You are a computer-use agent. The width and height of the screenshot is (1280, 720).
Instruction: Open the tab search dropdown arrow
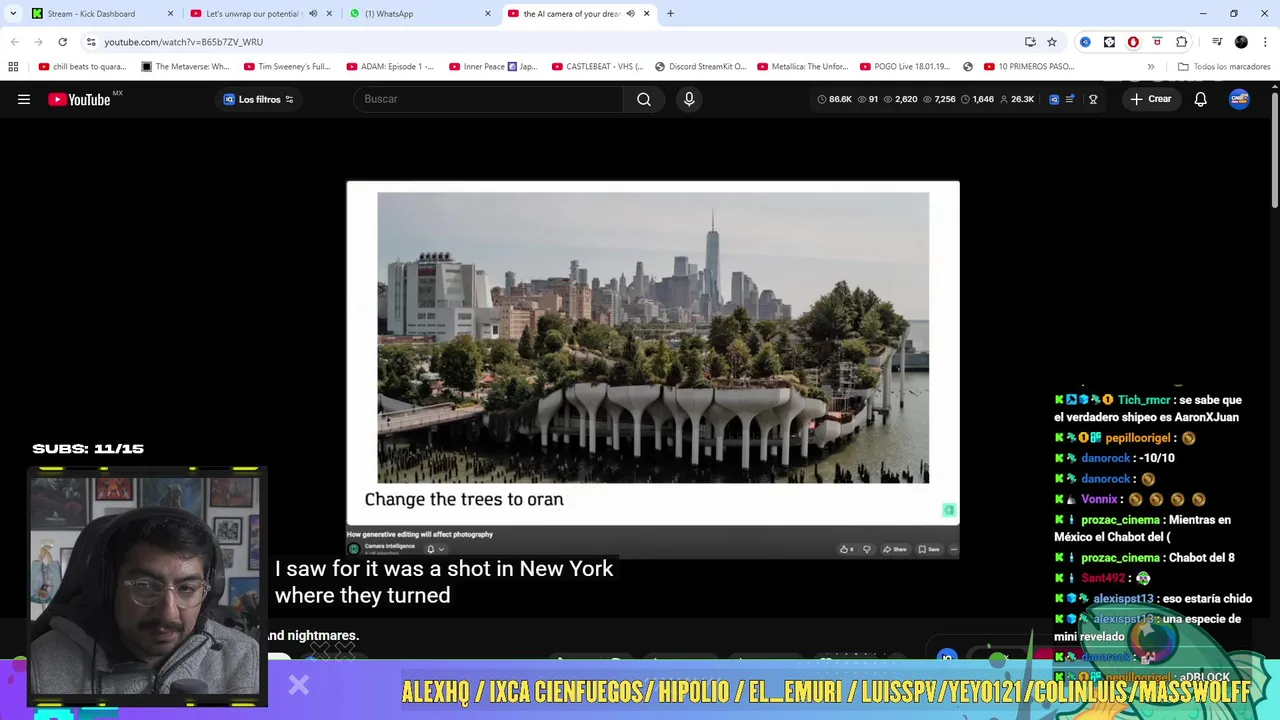pos(13,14)
